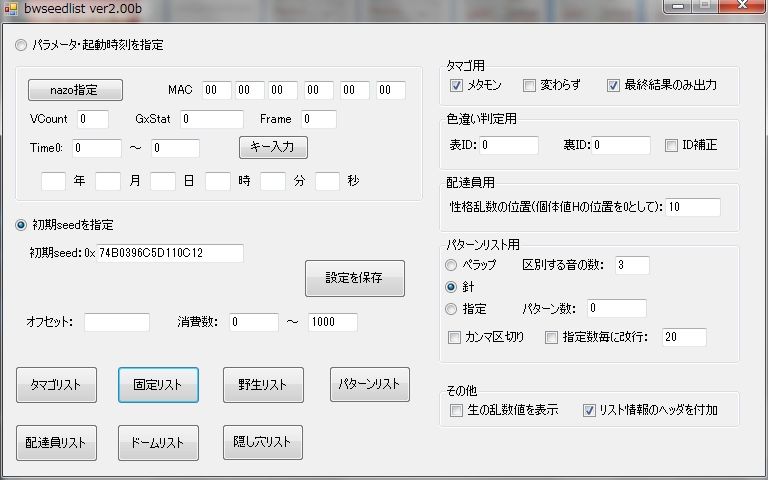Click the 秒 second input field

pos(327,181)
